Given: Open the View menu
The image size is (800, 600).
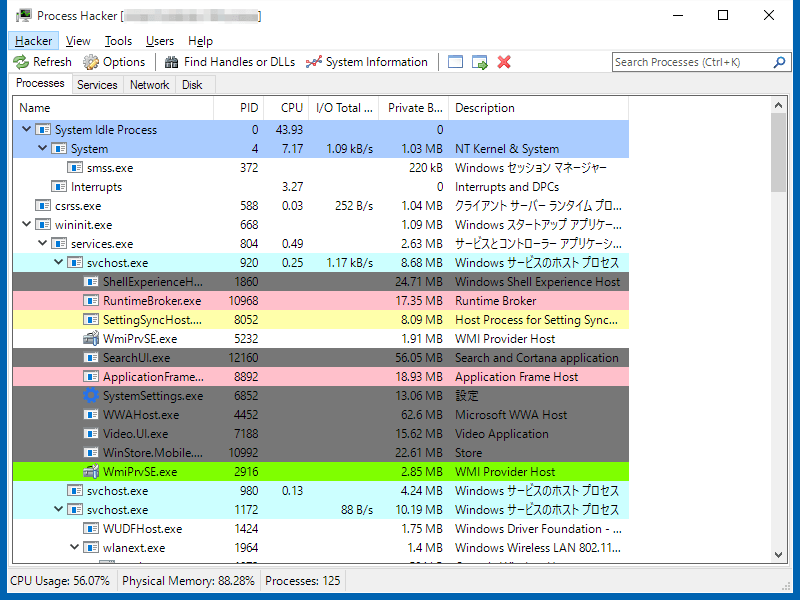Looking at the screenshot, I should click(78, 41).
